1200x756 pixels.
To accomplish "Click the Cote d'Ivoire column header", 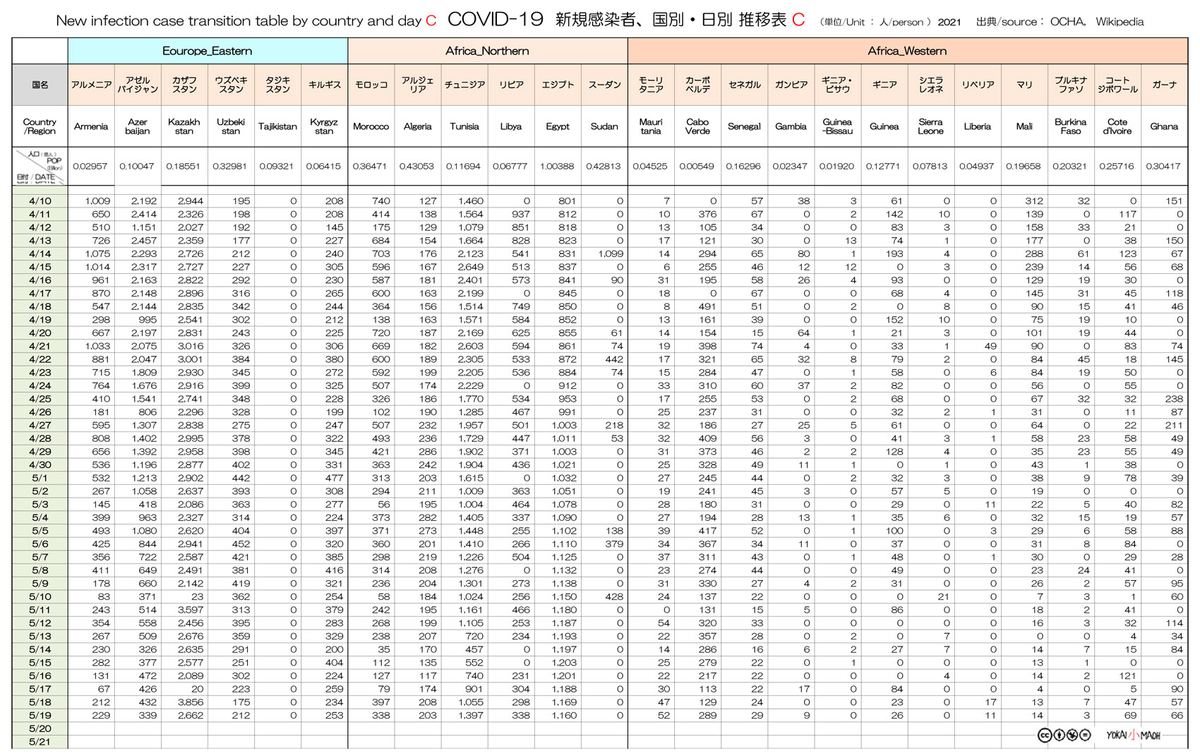I will (x=1117, y=127).
